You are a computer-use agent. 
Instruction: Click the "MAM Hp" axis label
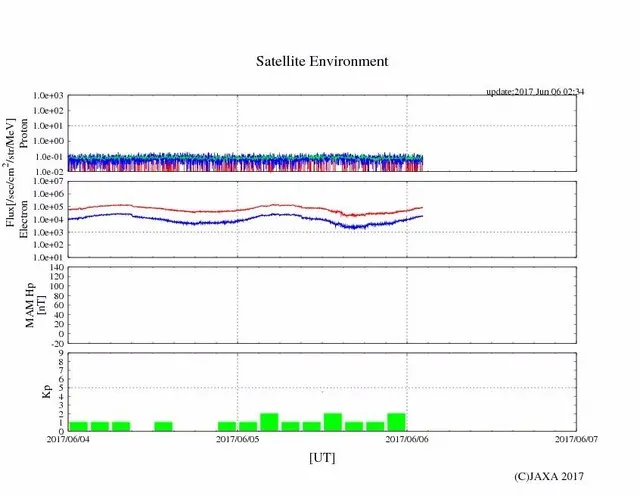[x=30, y=305]
